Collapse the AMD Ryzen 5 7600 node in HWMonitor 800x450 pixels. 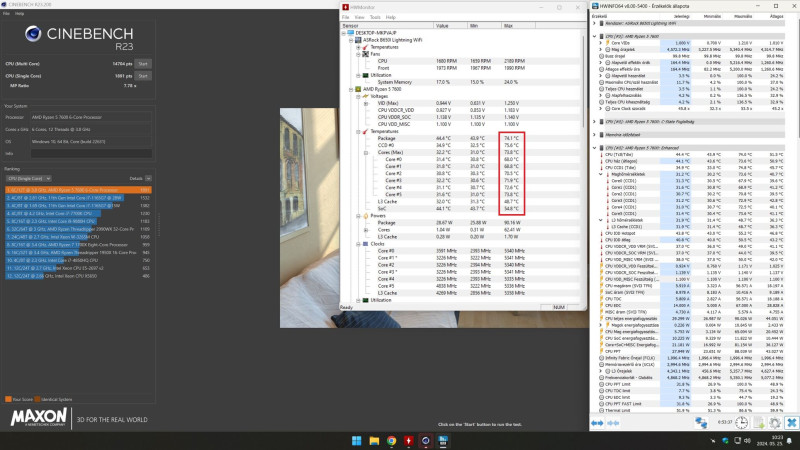pyautogui.click(x=351, y=89)
